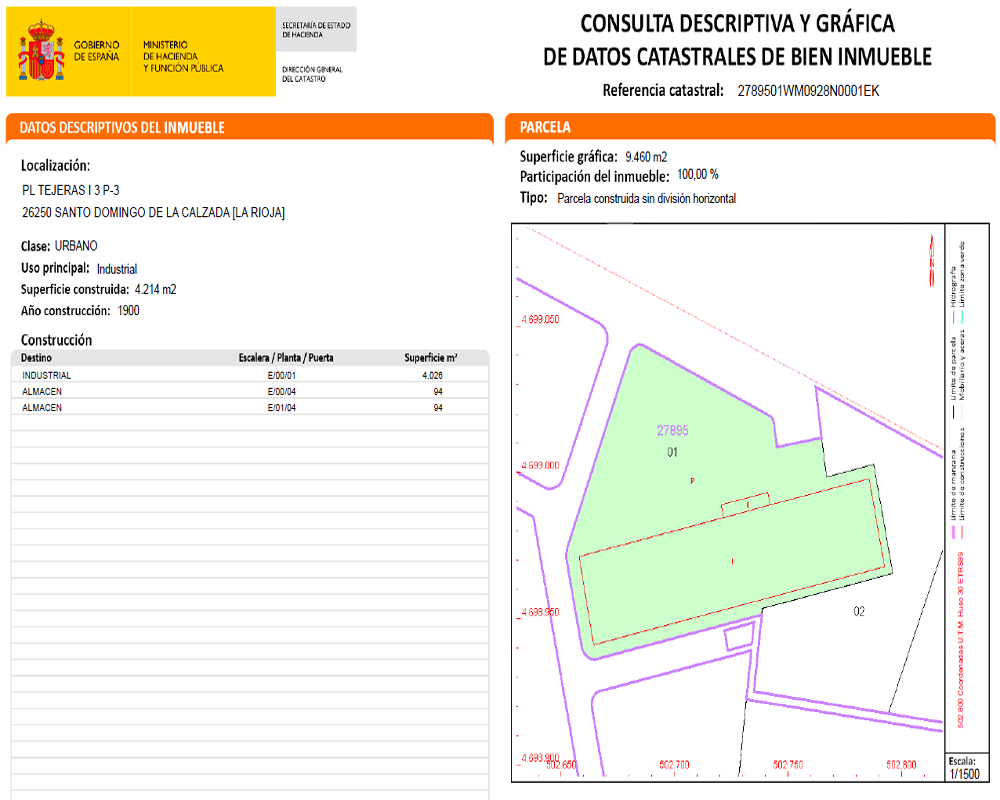Select the INDUSTRIAL E/00/01 table row

click(249, 376)
